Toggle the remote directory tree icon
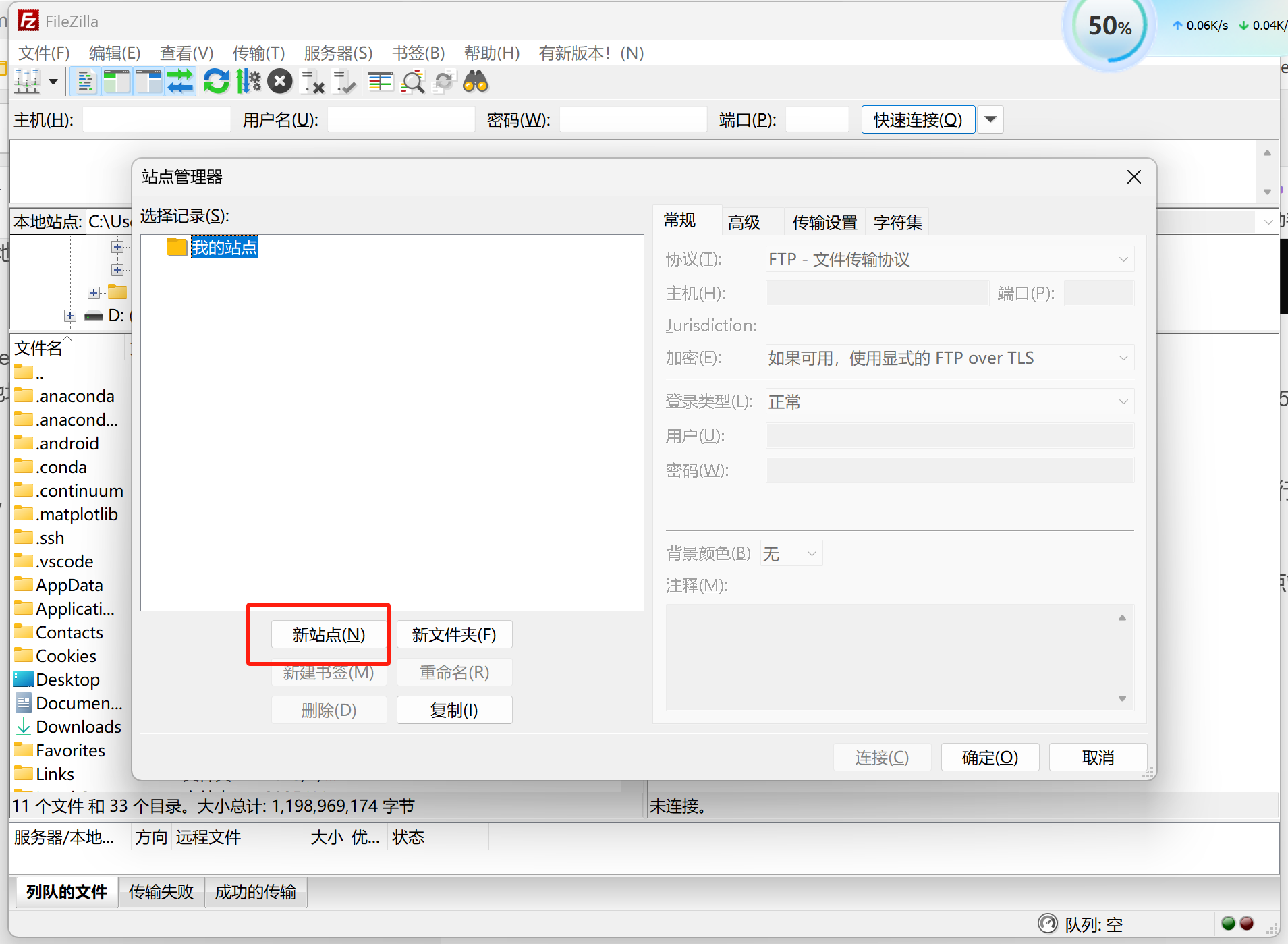The height and width of the screenshot is (944, 1288). click(x=148, y=82)
